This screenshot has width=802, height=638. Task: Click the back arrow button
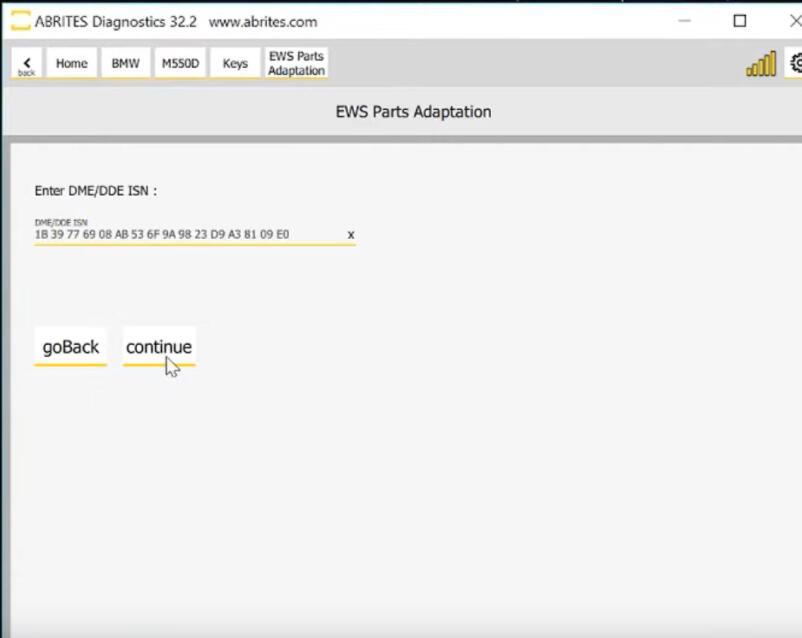click(x=26, y=64)
